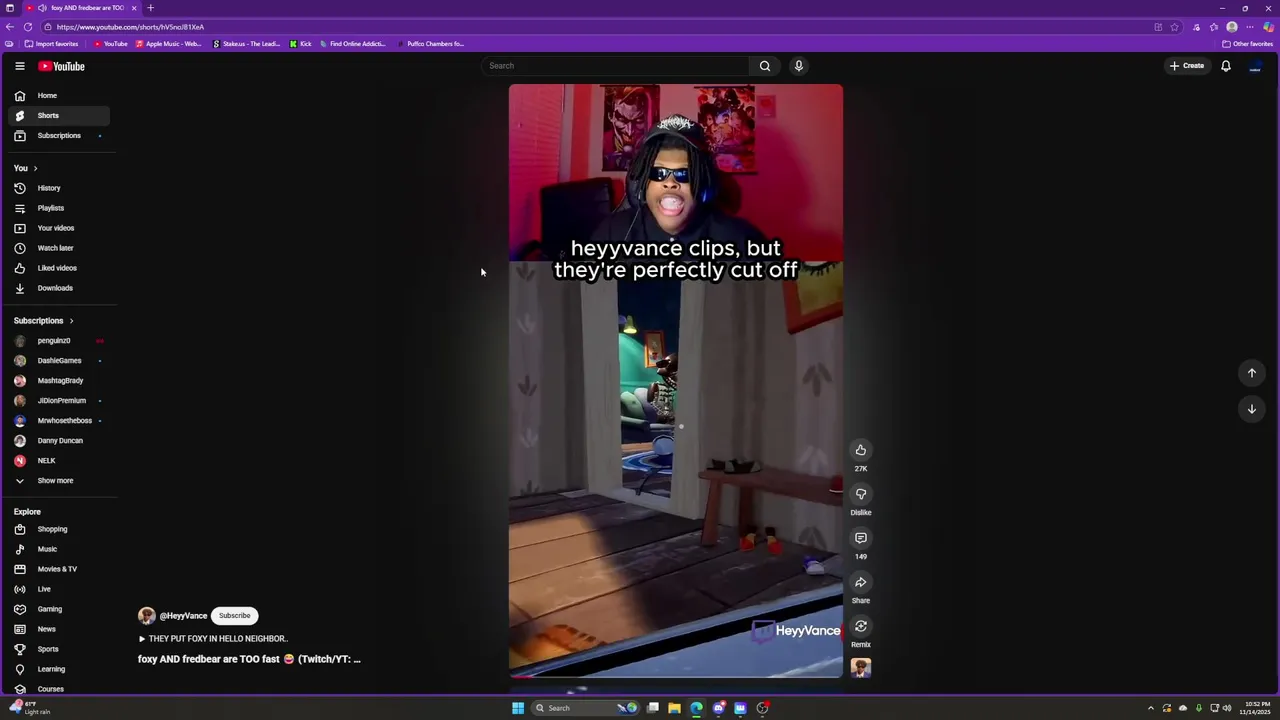This screenshot has height=720, width=1280.
Task: Open linked video THEY PUT FOXY IN HELLO NEIGHBOR
Action: coord(213,639)
